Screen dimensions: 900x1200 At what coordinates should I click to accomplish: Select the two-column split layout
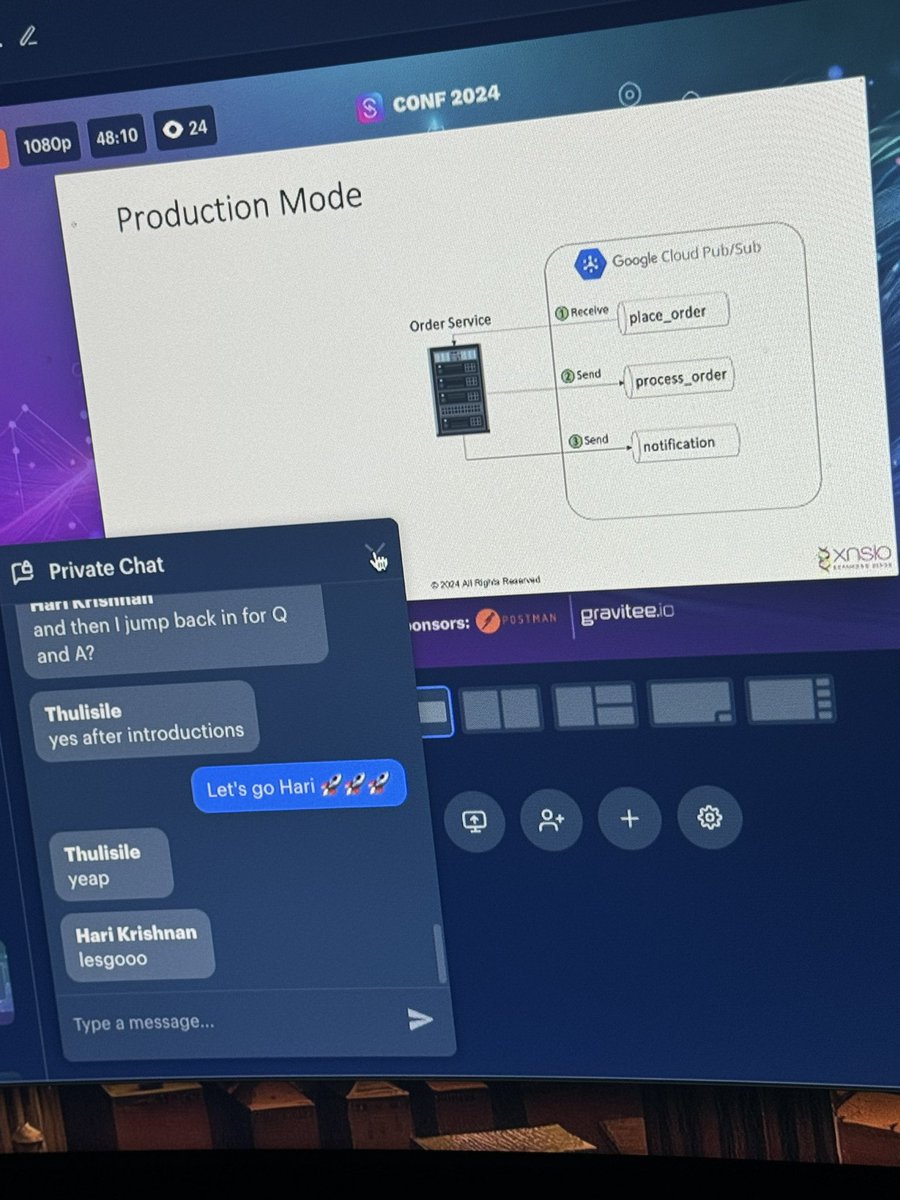pos(501,709)
